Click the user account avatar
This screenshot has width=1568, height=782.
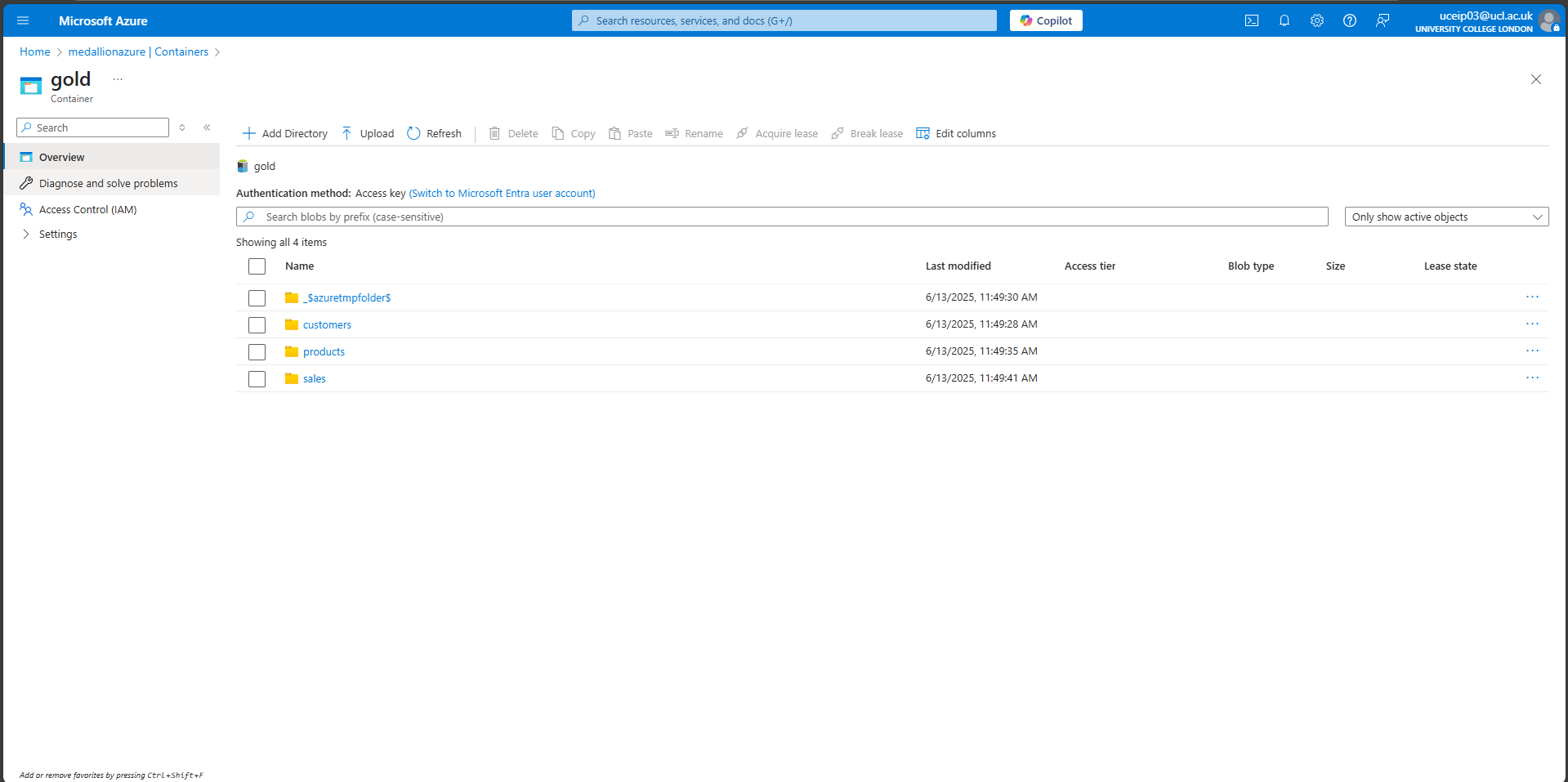[x=1549, y=20]
